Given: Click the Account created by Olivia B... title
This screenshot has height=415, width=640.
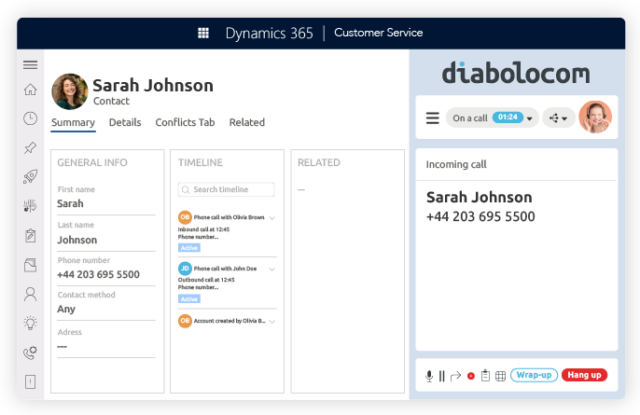Looking at the screenshot, I should tap(230, 321).
